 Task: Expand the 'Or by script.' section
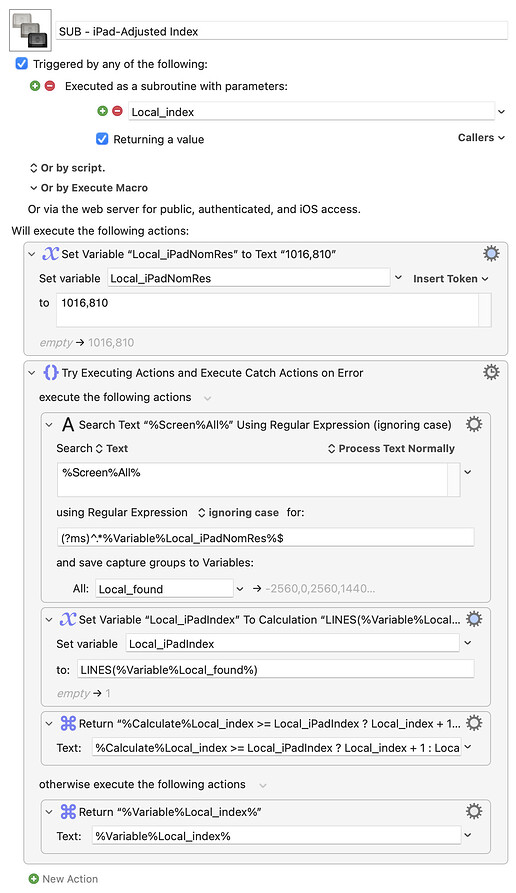67,168
